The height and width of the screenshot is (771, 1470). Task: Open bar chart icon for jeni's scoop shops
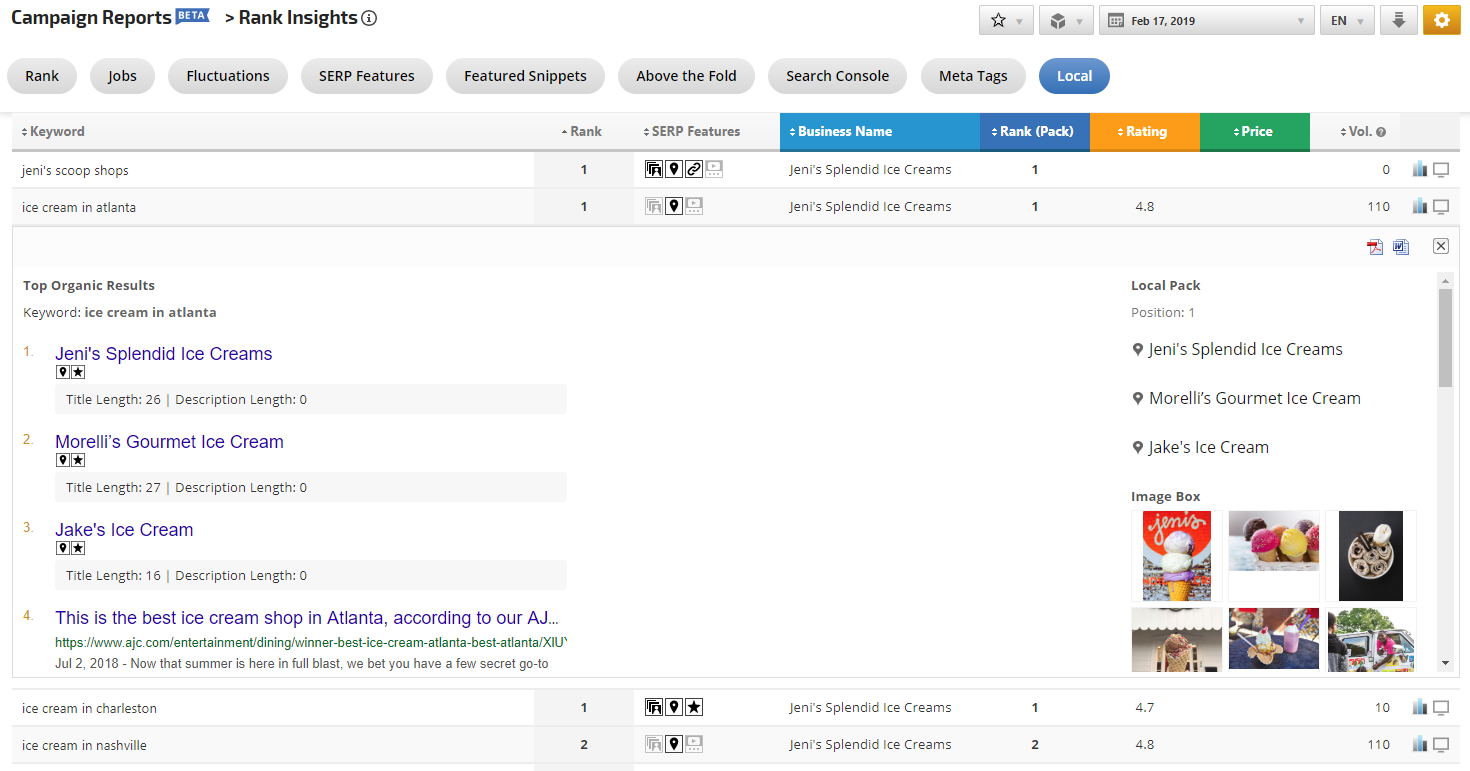[x=1420, y=170]
